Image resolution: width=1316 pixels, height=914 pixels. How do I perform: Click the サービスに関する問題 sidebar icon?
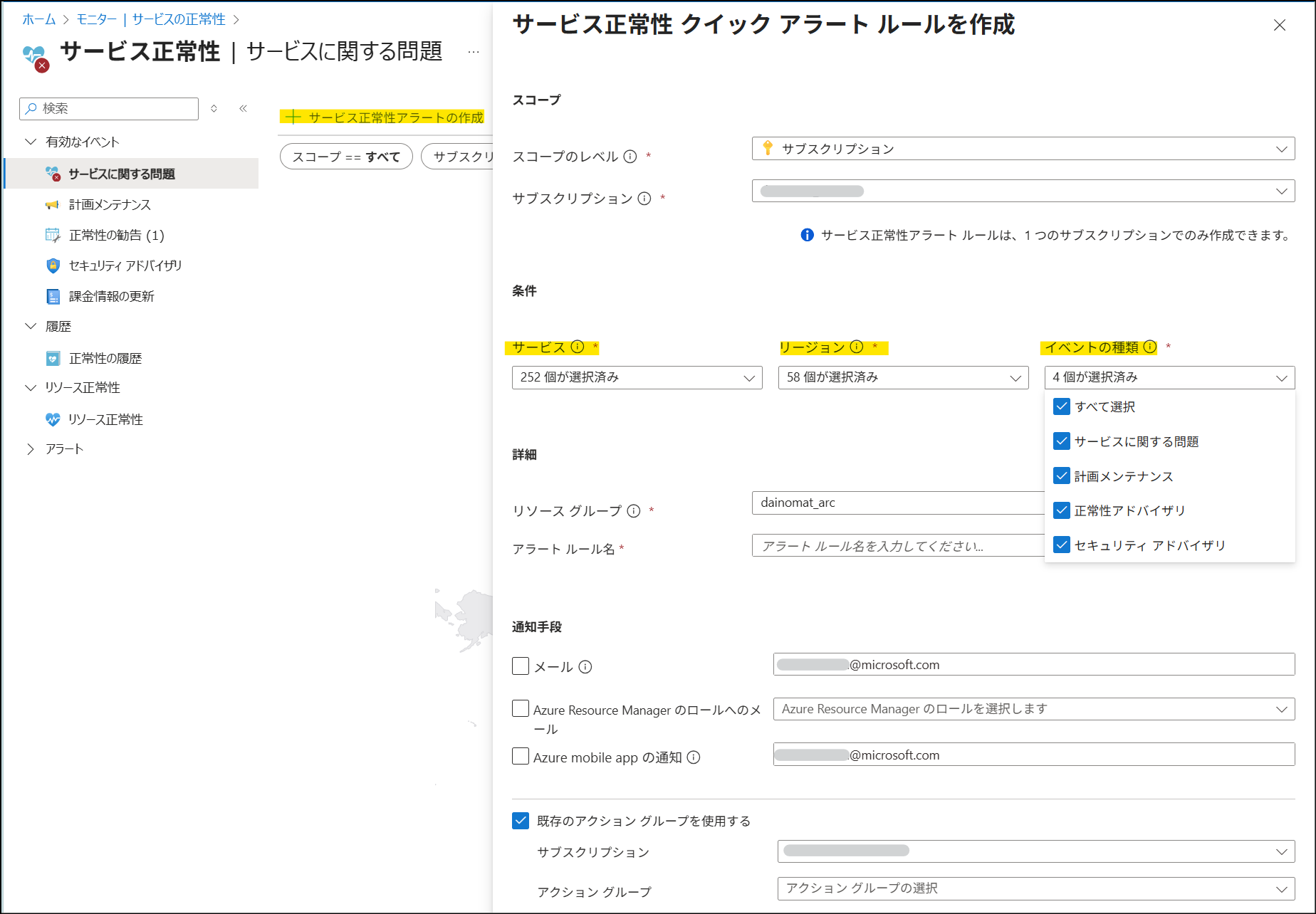click(53, 174)
